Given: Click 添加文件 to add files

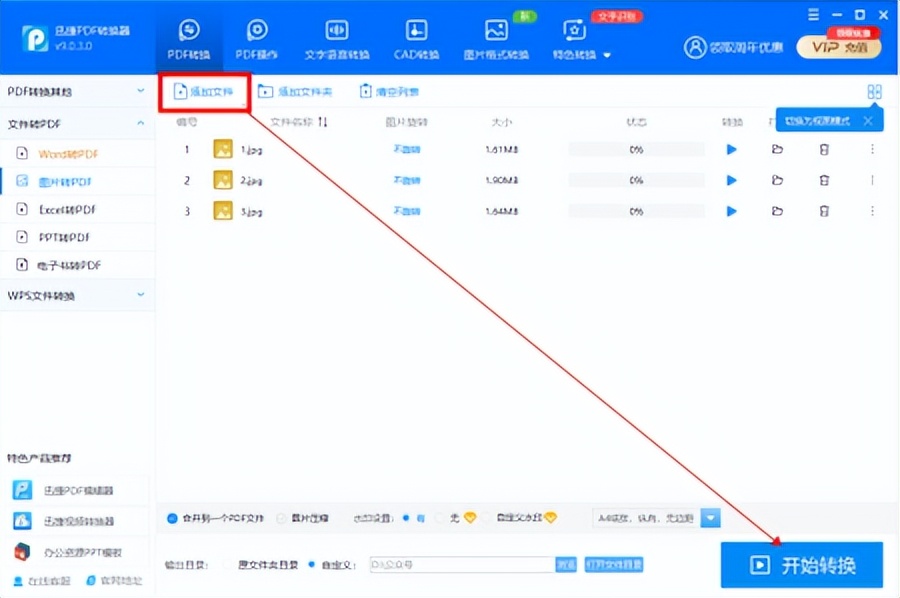Looking at the screenshot, I should click(204, 91).
